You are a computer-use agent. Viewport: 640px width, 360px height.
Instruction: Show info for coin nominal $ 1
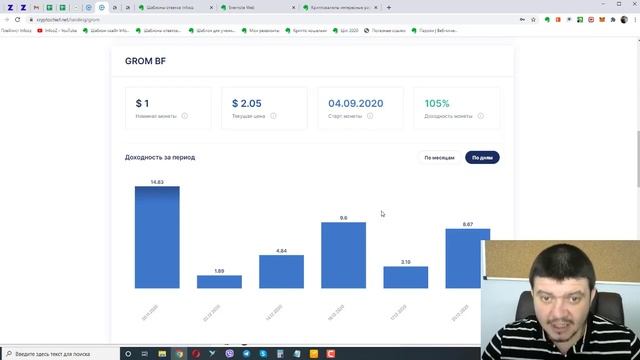(x=184, y=116)
